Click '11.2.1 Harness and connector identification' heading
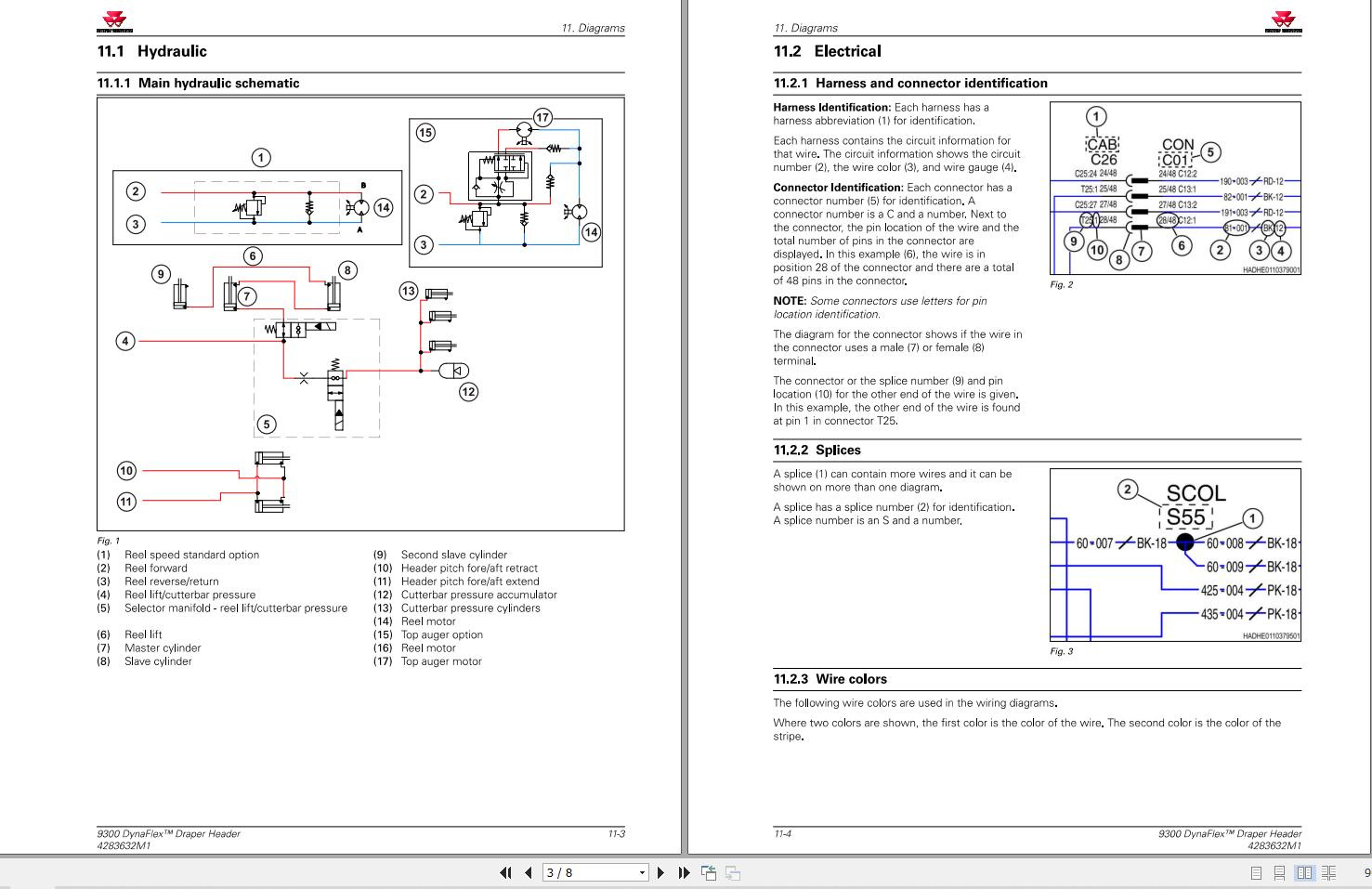The width and height of the screenshot is (1372, 889). click(x=910, y=83)
